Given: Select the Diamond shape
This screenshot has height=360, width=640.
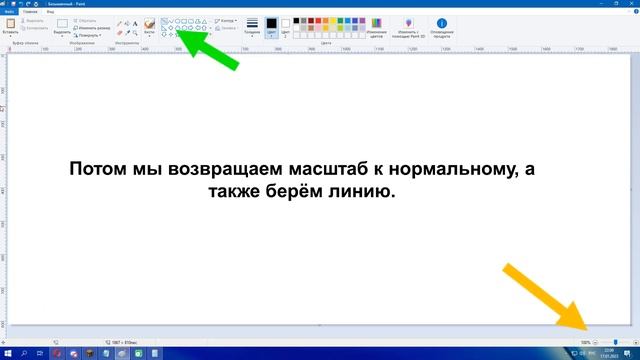Looking at the screenshot, I should pyautogui.click(x=171, y=28).
